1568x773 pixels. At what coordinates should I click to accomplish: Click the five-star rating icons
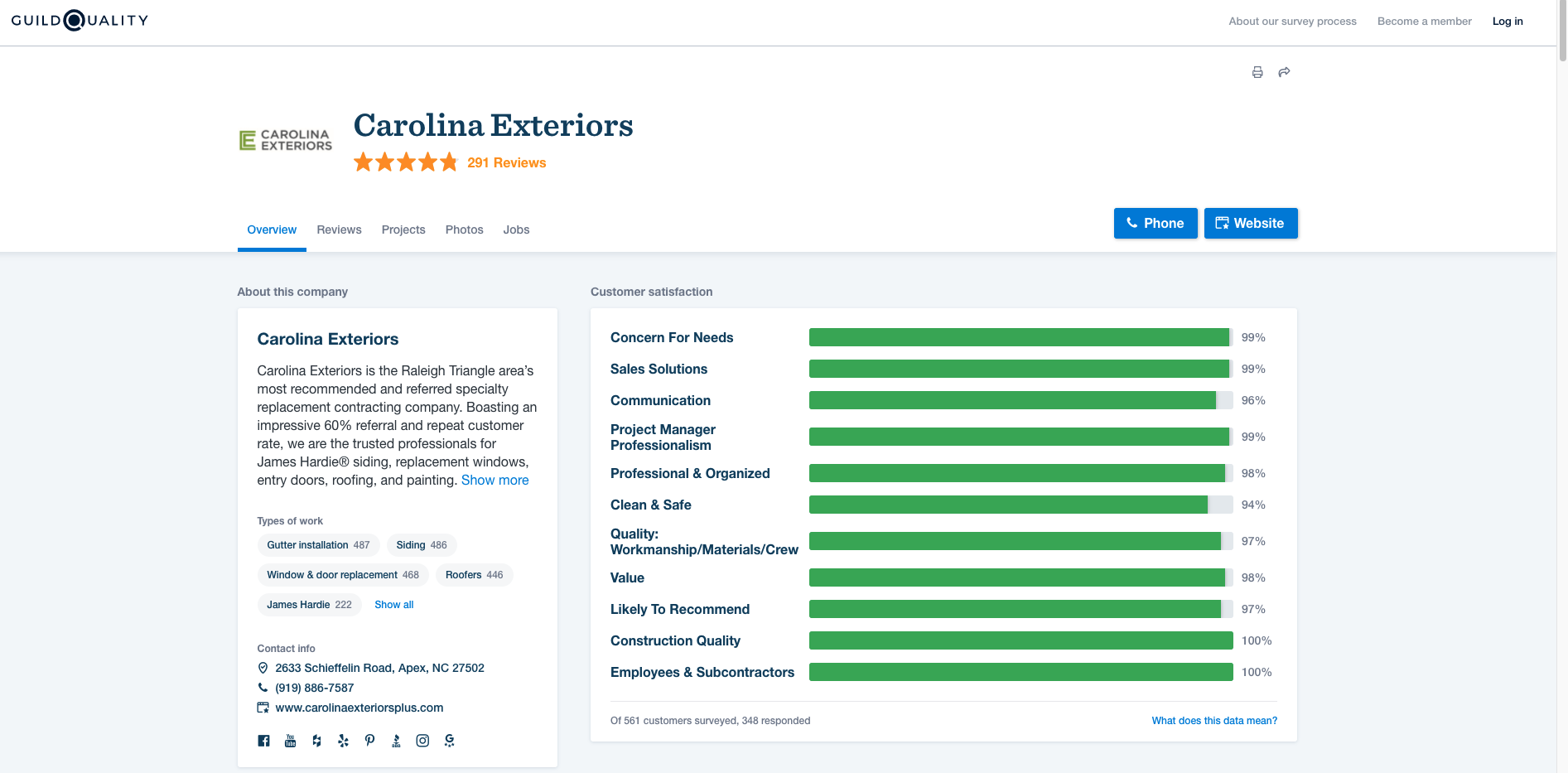pos(406,162)
